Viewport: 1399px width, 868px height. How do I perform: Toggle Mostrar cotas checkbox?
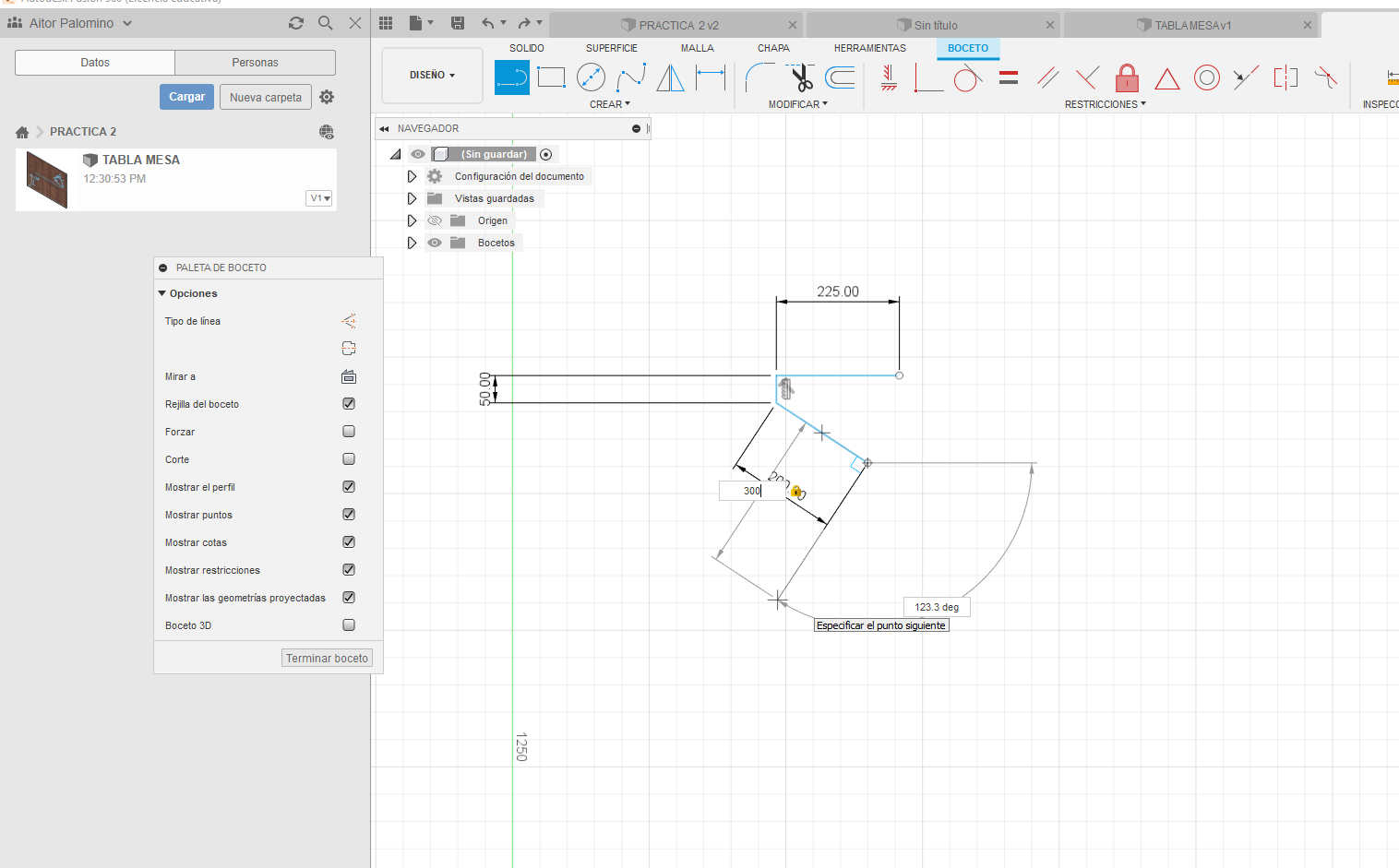tap(349, 542)
